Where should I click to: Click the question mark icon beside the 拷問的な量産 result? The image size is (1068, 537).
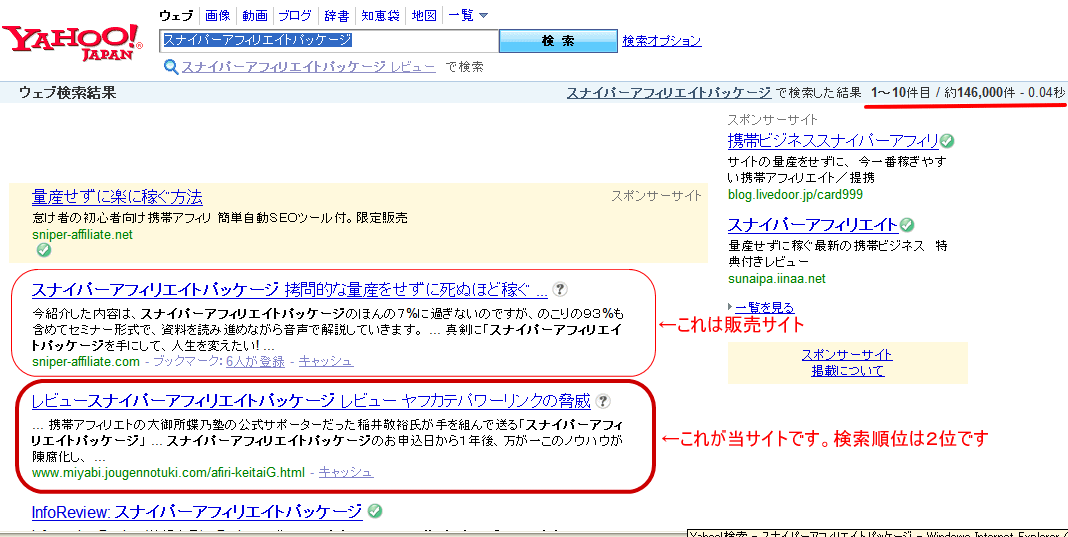coord(559,290)
